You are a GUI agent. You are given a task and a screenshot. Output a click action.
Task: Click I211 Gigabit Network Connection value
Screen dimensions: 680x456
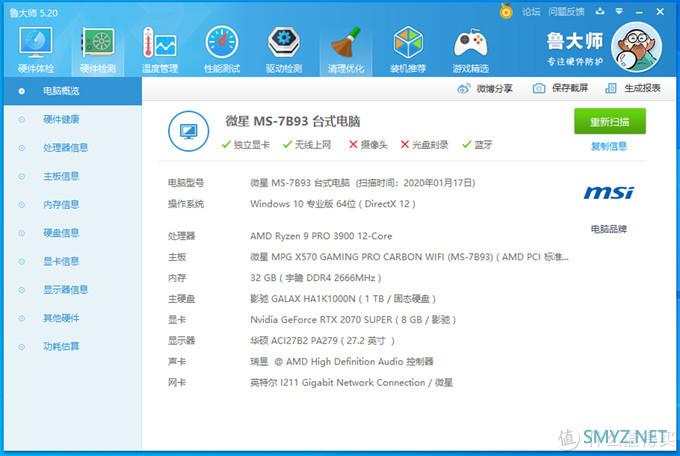[x=351, y=383]
